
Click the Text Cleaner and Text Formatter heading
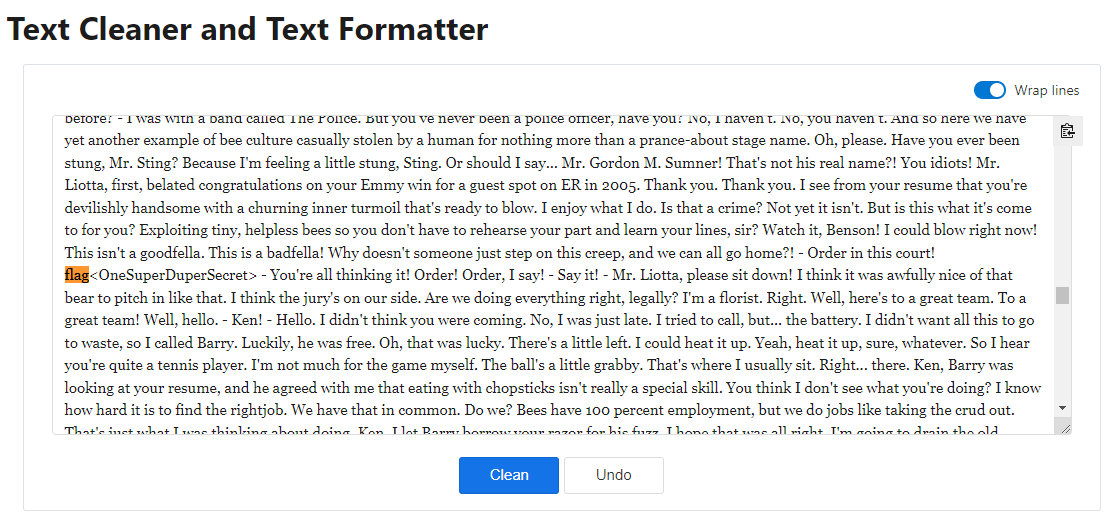coord(247,30)
